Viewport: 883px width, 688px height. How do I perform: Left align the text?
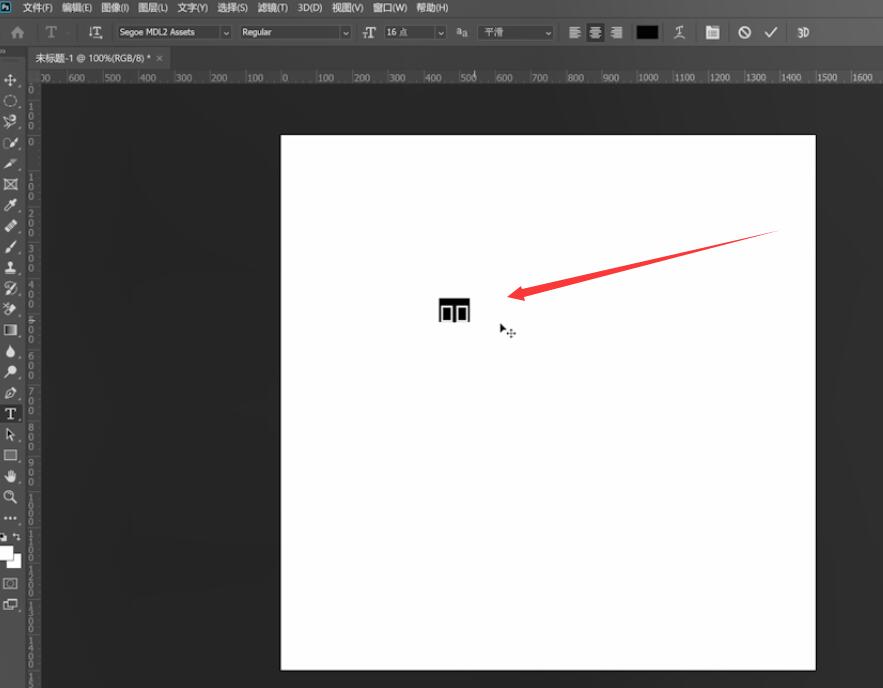[574, 33]
